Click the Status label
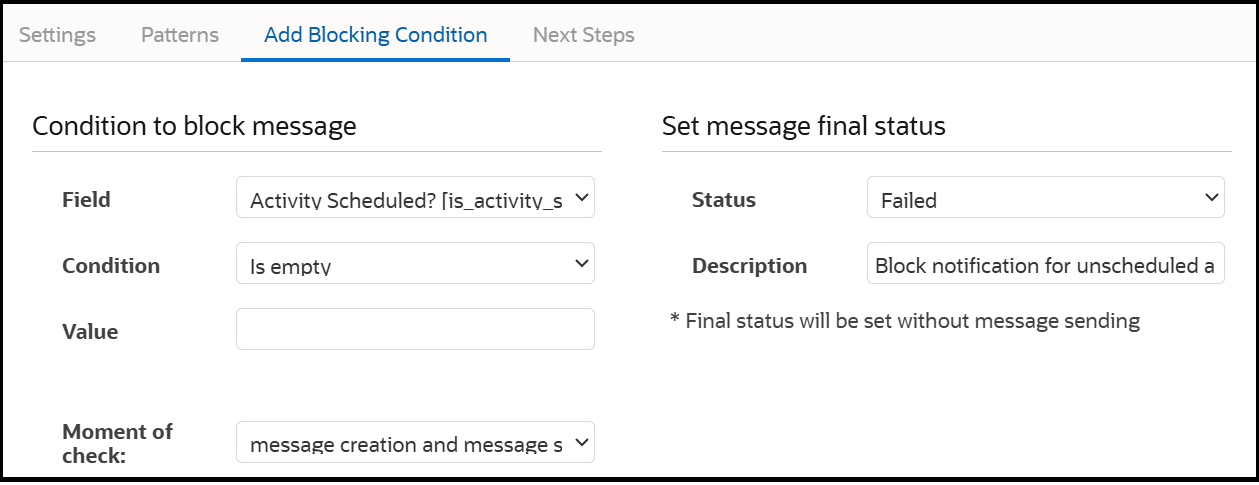 click(x=724, y=200)
